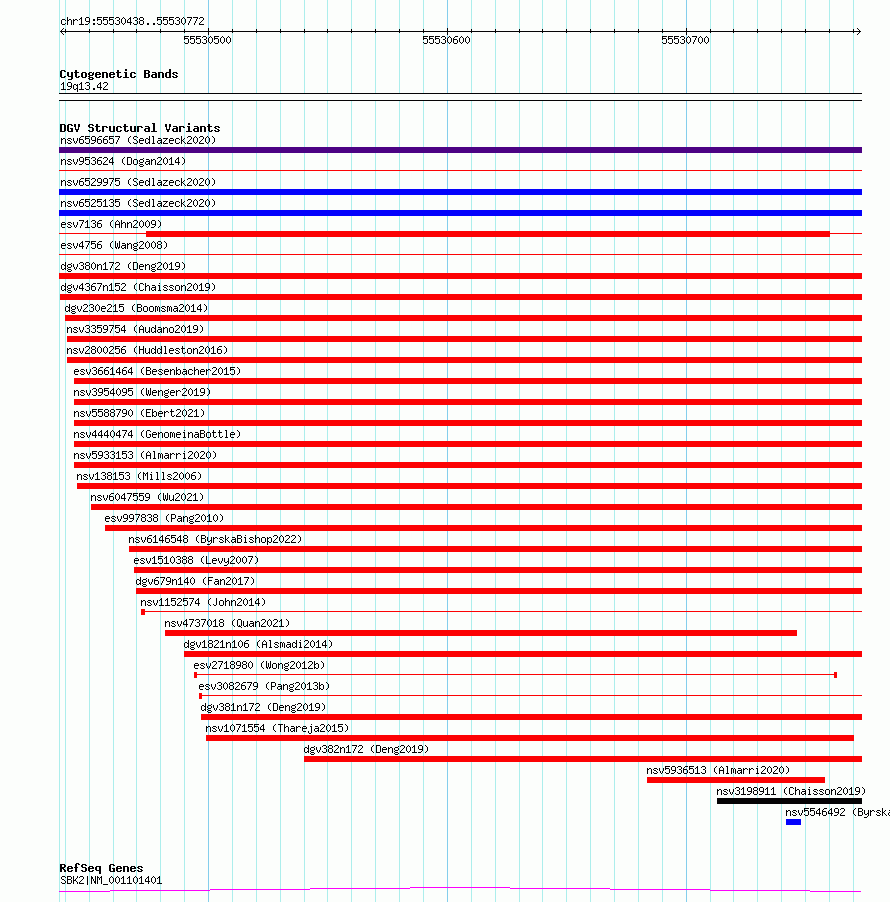Open esv7136 (Ahn2009) variant details
The width and height of the screenshot is (890, 902).
click(111, 224)
